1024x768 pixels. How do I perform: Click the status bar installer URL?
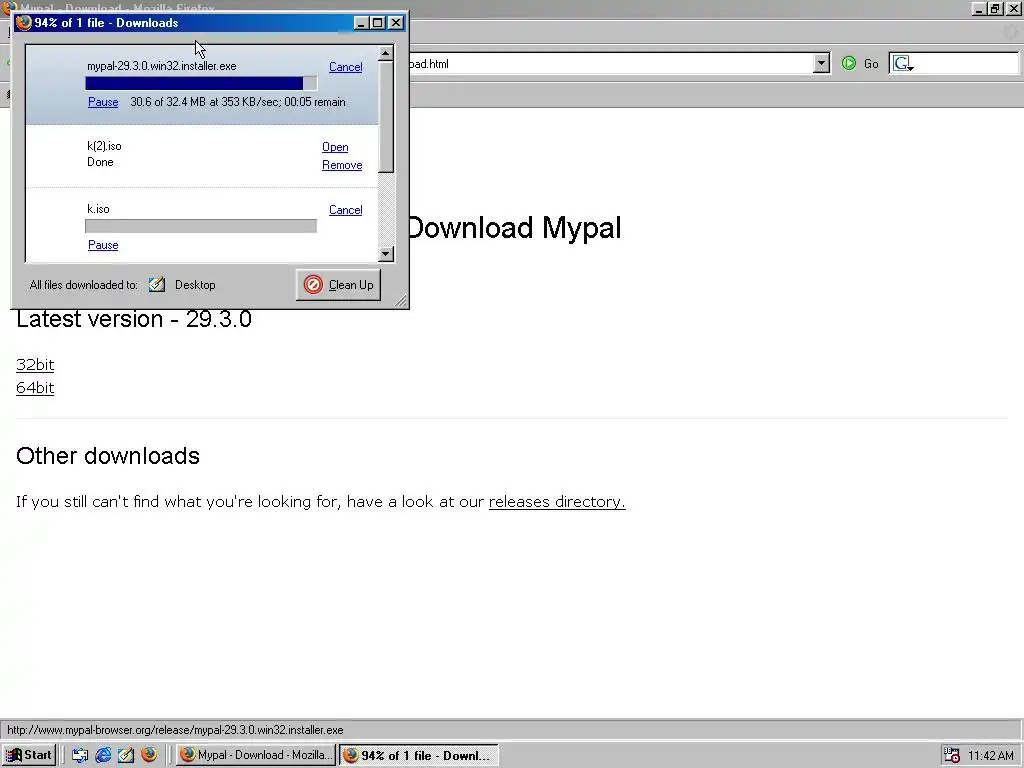point(175,730)
